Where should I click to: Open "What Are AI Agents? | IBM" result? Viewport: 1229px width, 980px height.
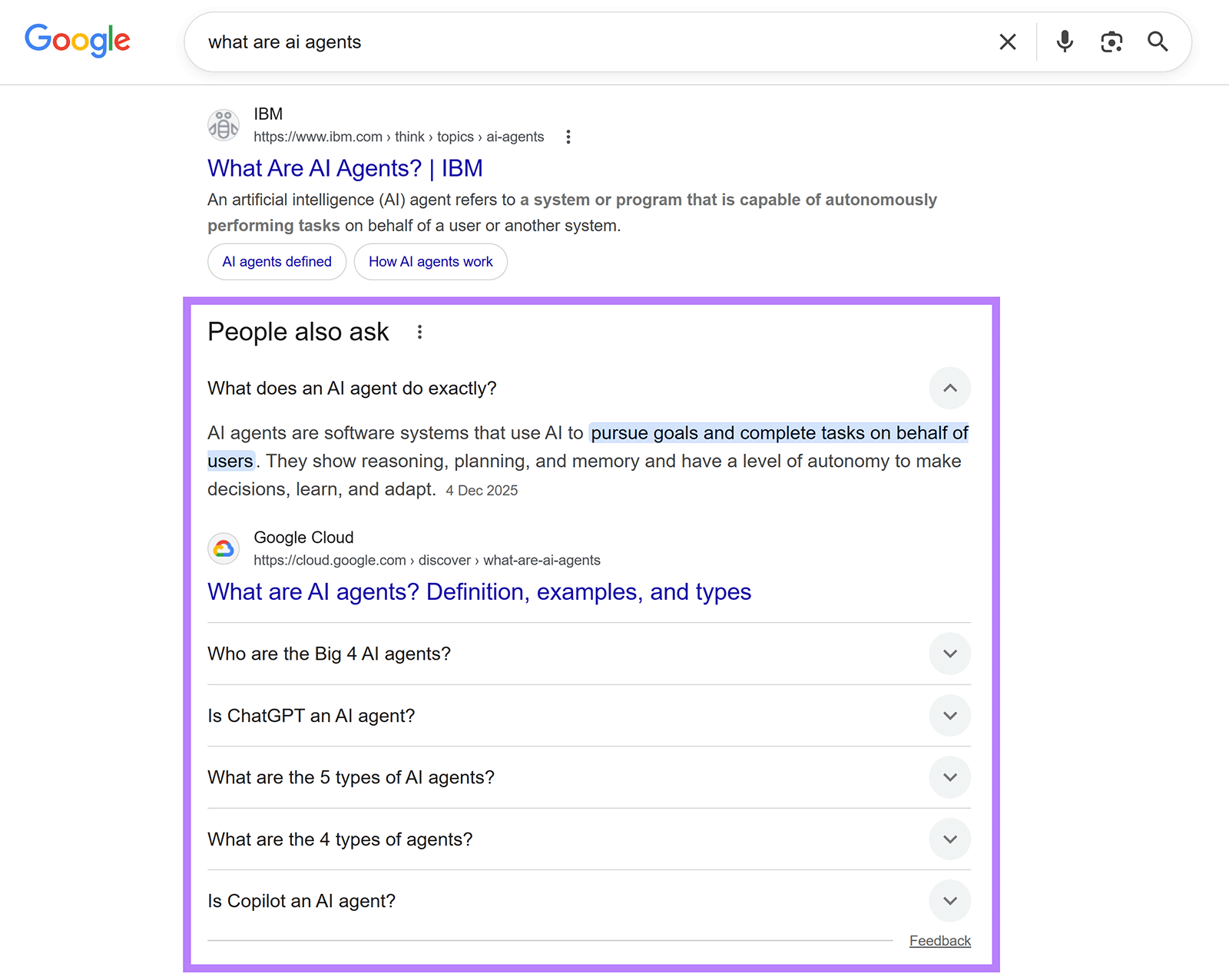tap(344, 168)
